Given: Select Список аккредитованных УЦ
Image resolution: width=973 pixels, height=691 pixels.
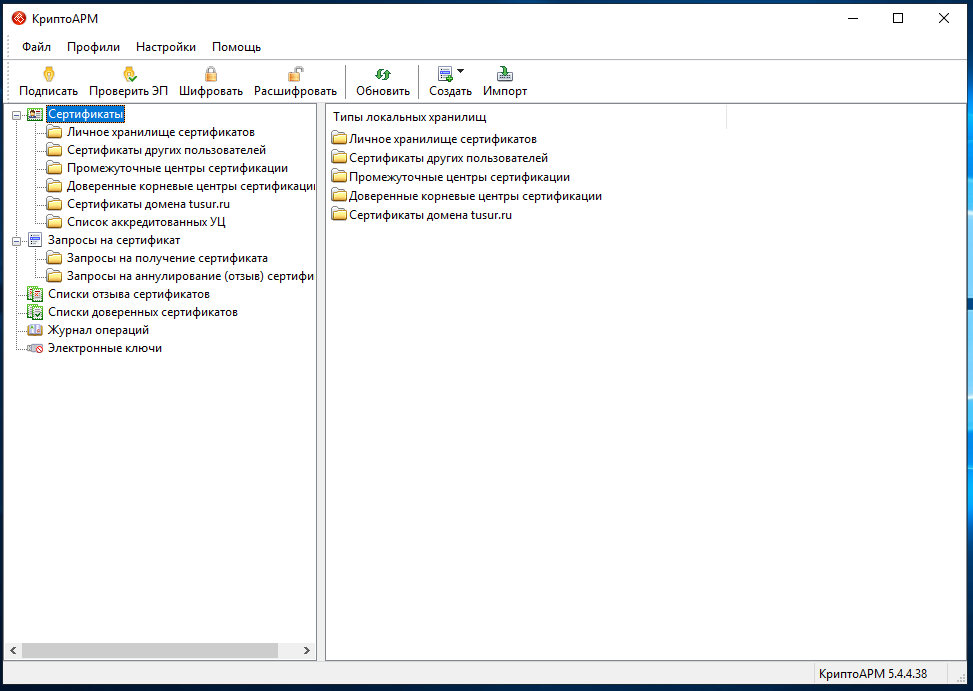Looking at the screenshot, I should tap(146, 222).
